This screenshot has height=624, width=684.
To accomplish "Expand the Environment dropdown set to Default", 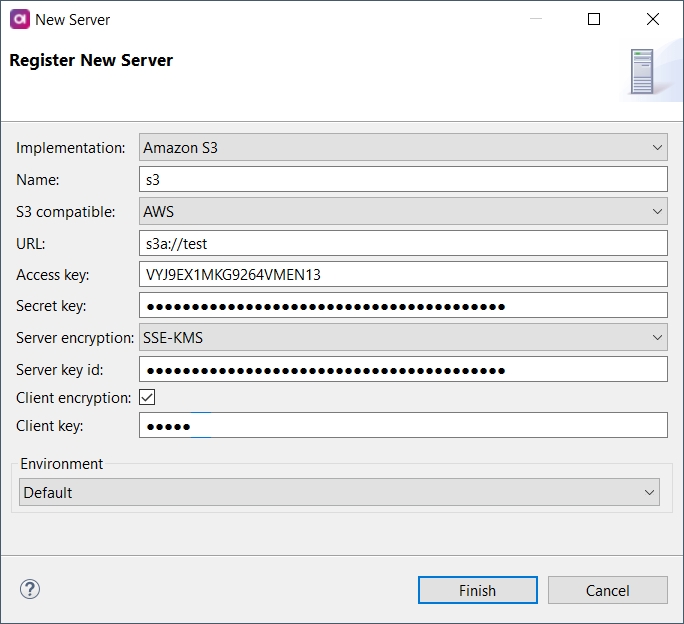I will click(x=339, y=492).
